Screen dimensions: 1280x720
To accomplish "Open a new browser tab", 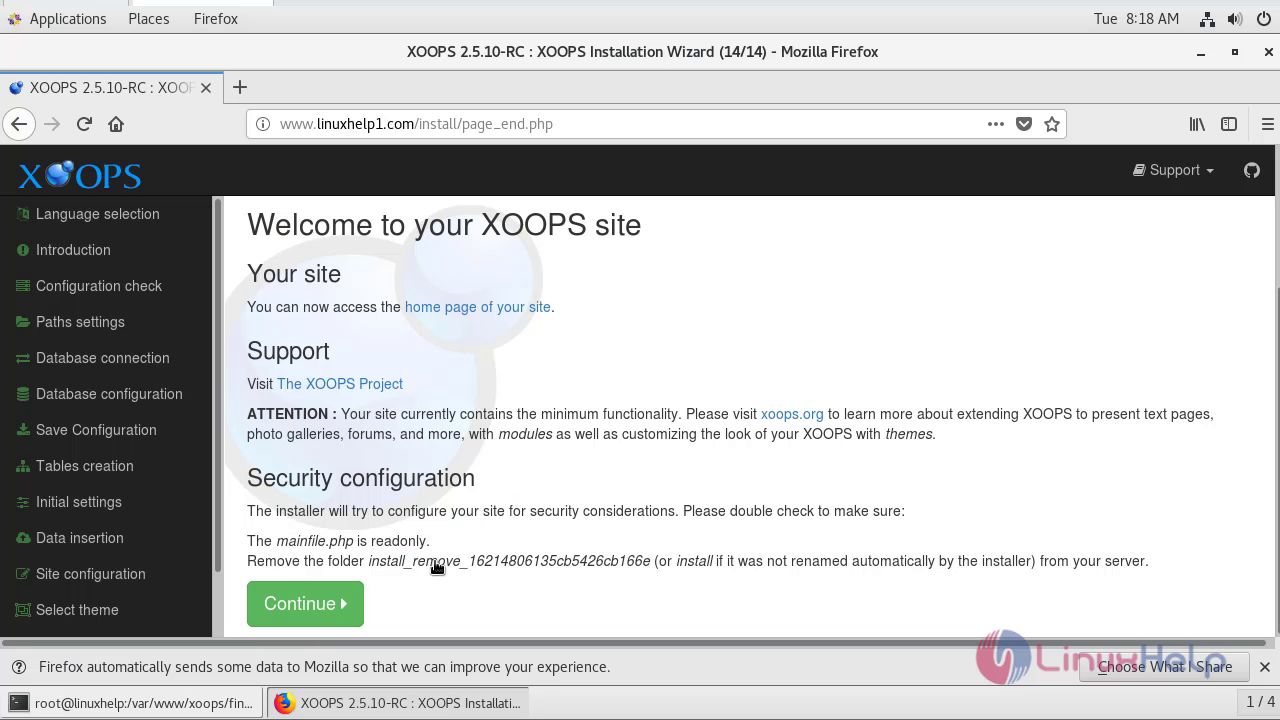I will pyautogui.click(x=239, y=87).
